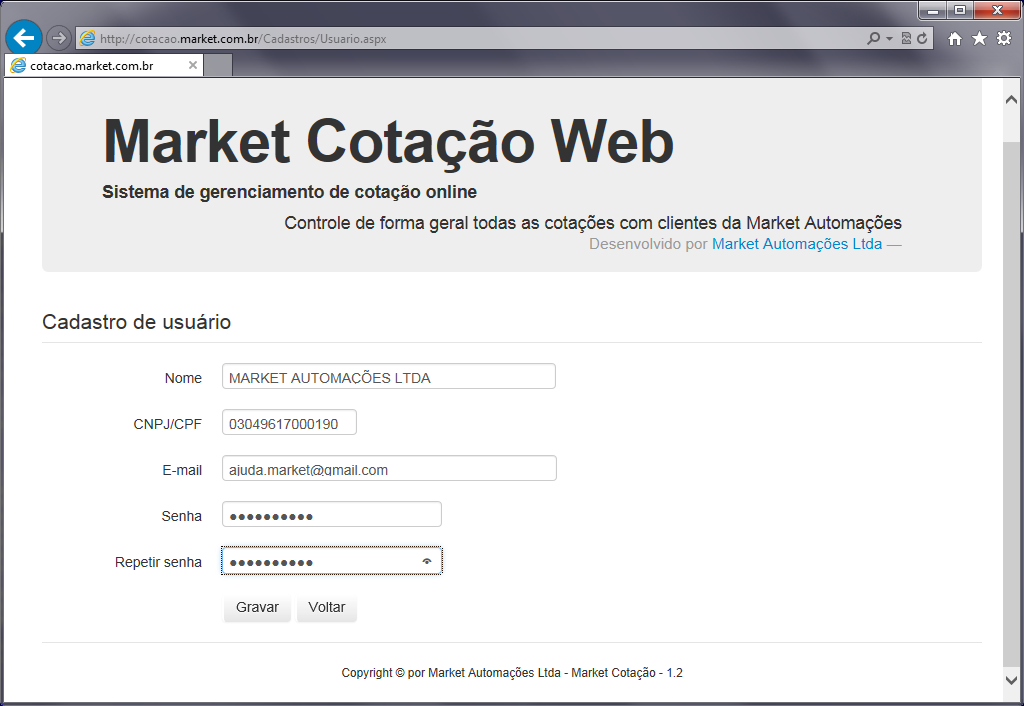Click scrollbar up arrow
The height and width of the screenshot is (706, 1024).
pos(1012,100)
